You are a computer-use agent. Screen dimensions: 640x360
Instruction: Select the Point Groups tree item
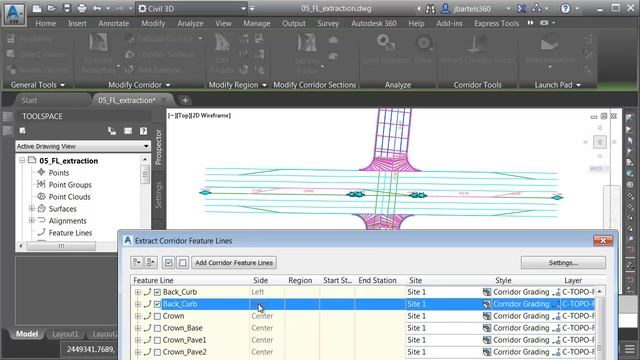pos(70,184)
